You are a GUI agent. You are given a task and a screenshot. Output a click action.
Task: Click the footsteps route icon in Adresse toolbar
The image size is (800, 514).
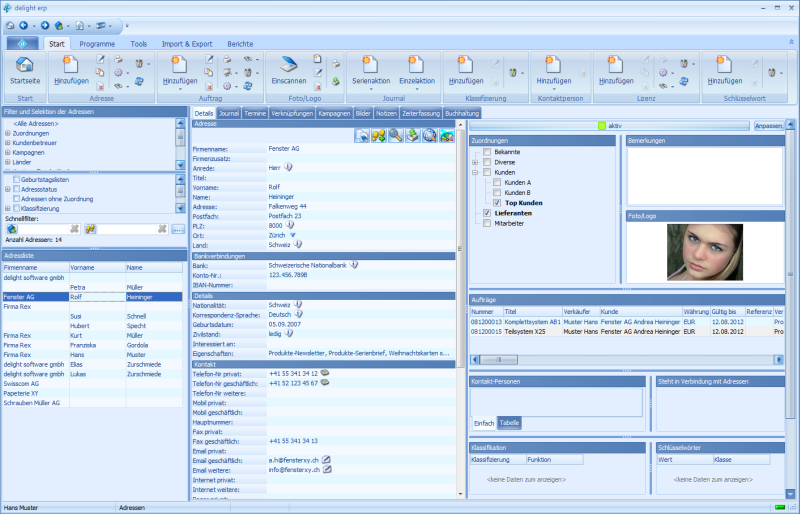point(379,135)
